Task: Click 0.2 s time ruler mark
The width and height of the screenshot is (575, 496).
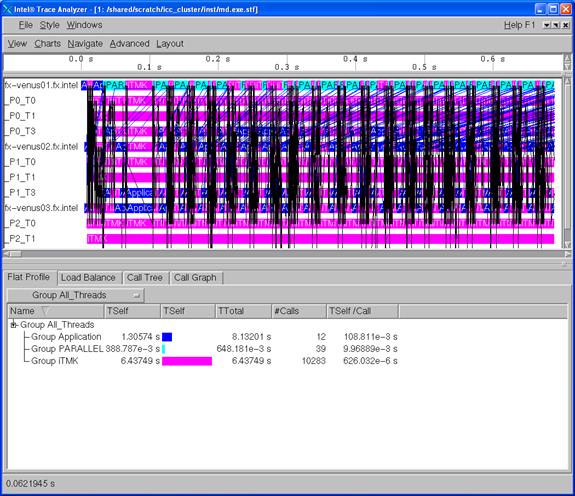Action: coord(218,59)
